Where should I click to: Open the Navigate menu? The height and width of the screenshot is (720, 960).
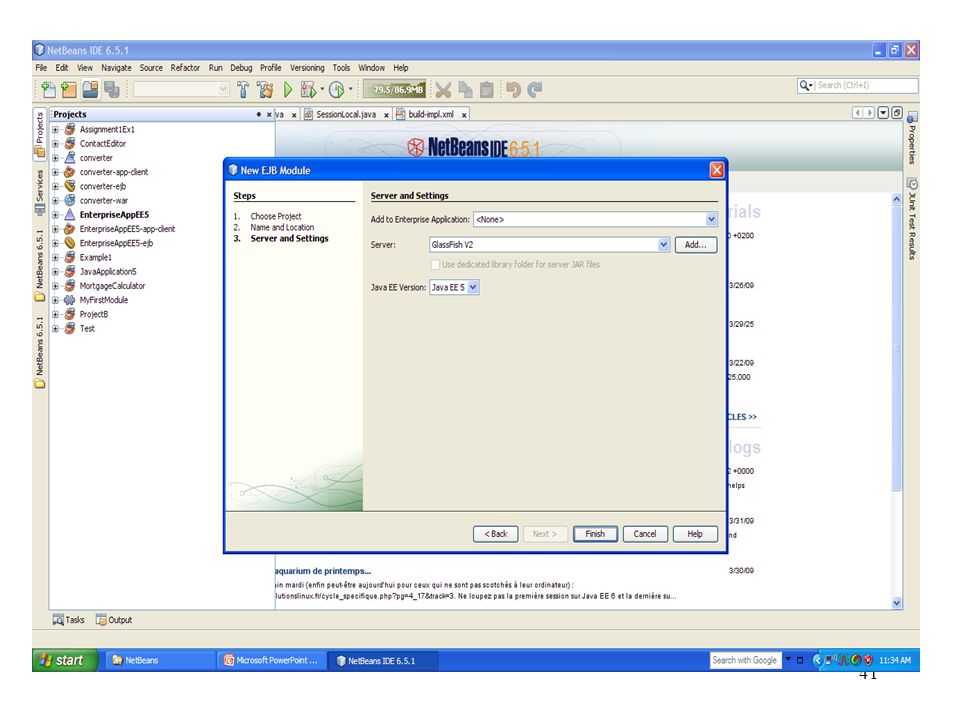(x=116, y=68)
